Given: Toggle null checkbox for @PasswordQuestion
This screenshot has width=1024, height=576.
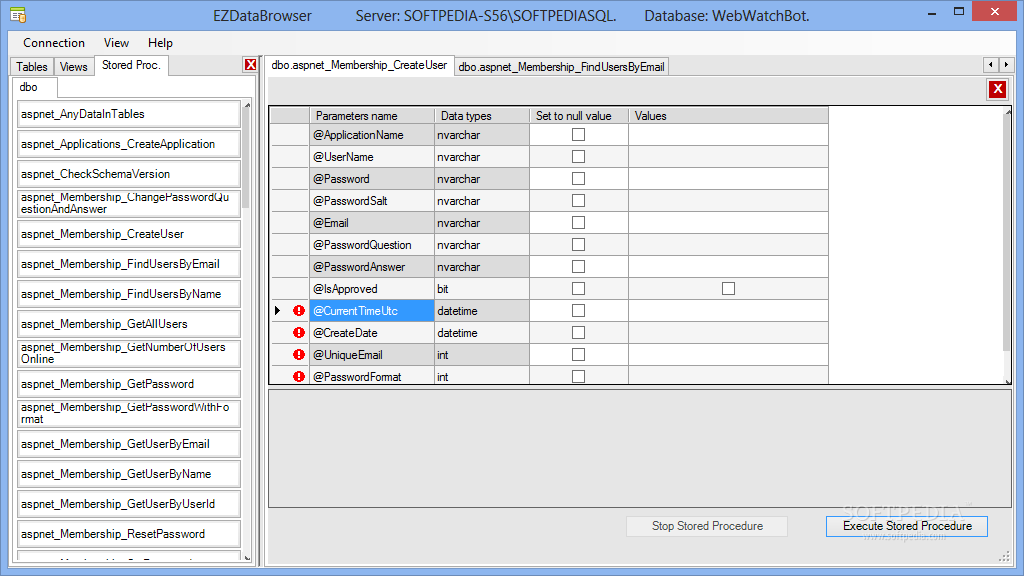Looking at the screenshot, I should tap(579, 244).
